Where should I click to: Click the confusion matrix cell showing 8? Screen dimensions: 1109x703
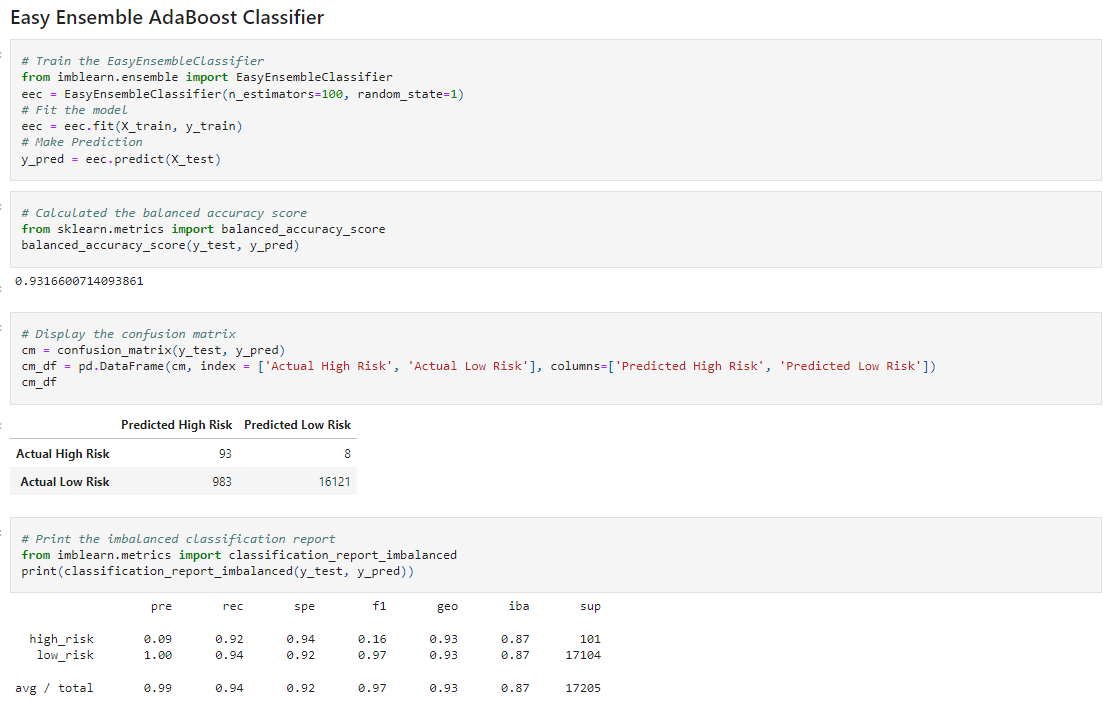[x=347, y=454]
